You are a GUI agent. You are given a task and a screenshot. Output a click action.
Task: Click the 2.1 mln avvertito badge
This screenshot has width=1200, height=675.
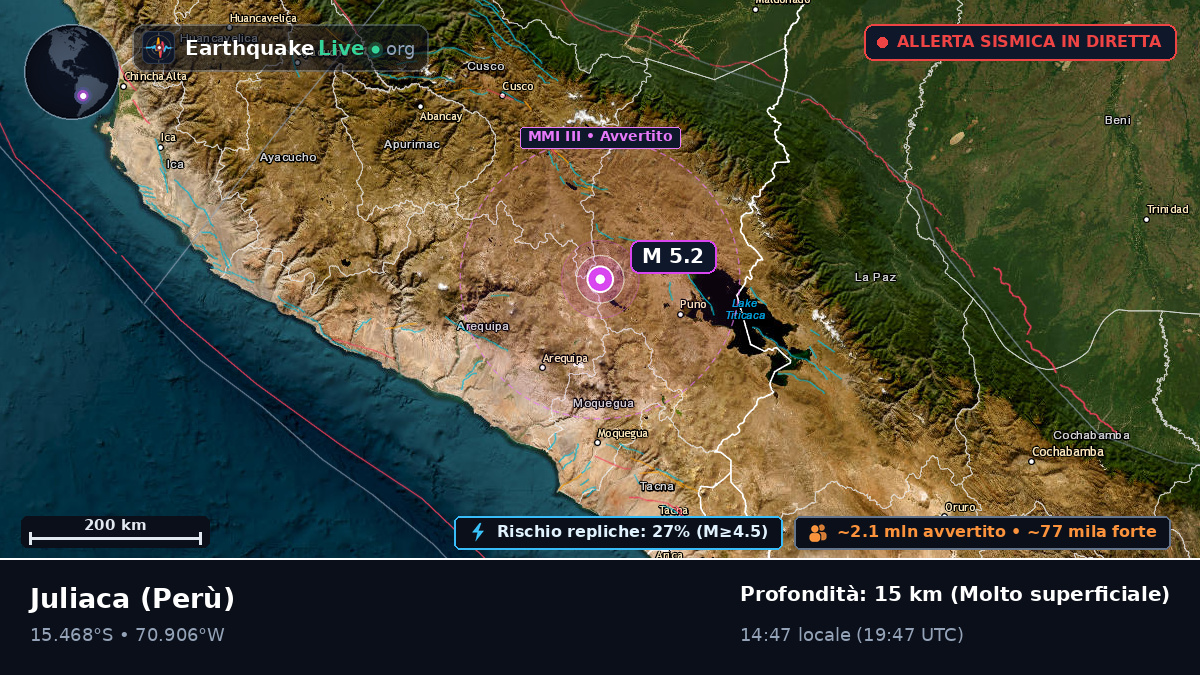pos(982,532)
